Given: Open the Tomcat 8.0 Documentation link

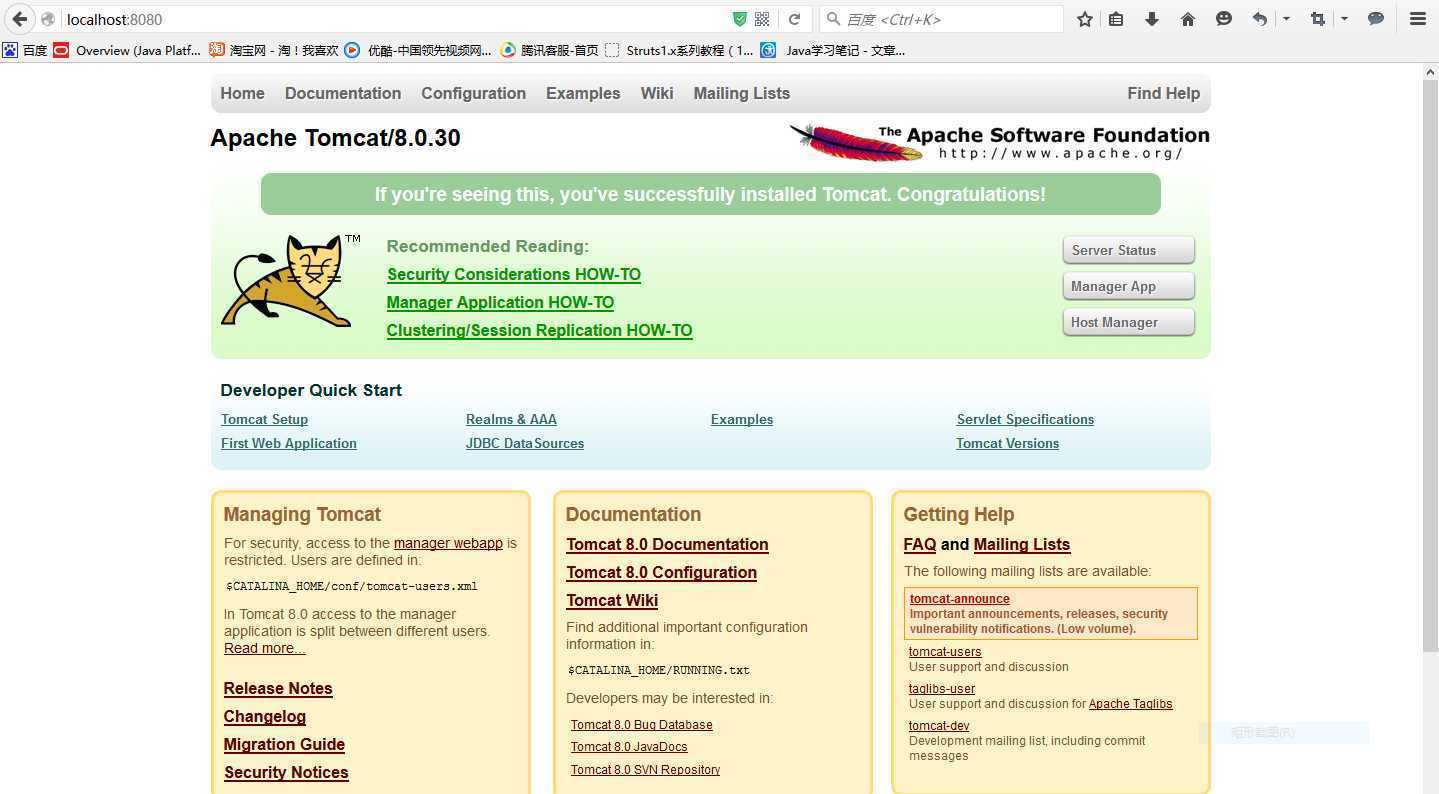Looking at the screenshot, I should tap(667, 544).
